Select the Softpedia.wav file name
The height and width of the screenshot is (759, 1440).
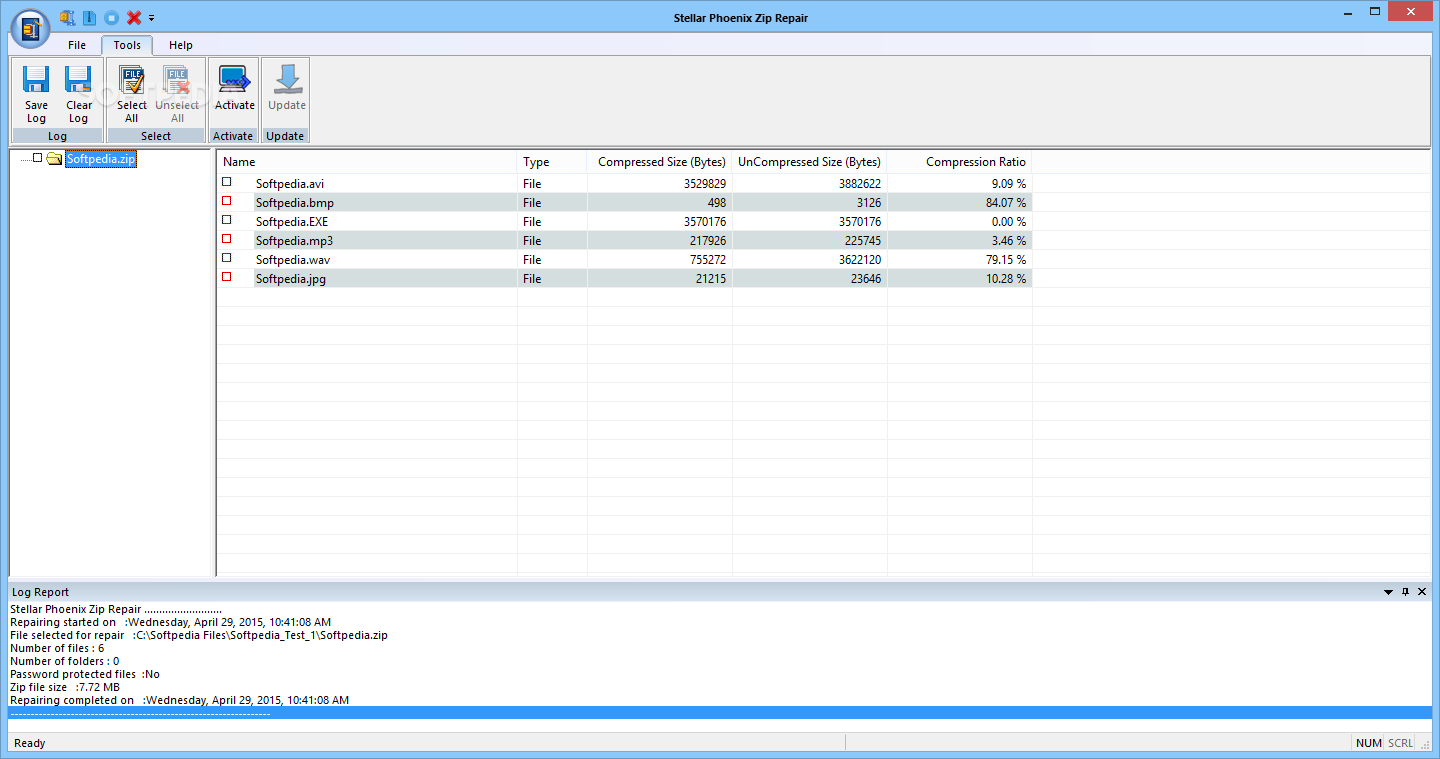tap(293, 260)
